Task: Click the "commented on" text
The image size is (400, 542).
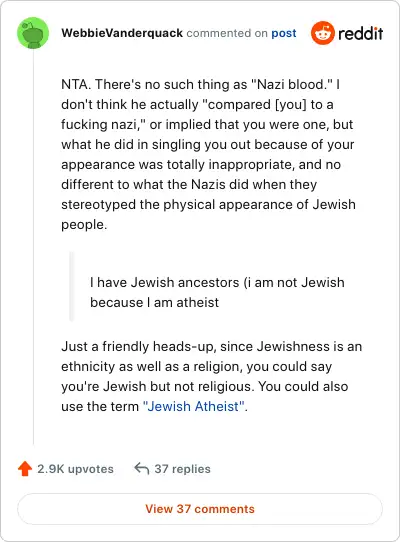Action: (227, 33)
